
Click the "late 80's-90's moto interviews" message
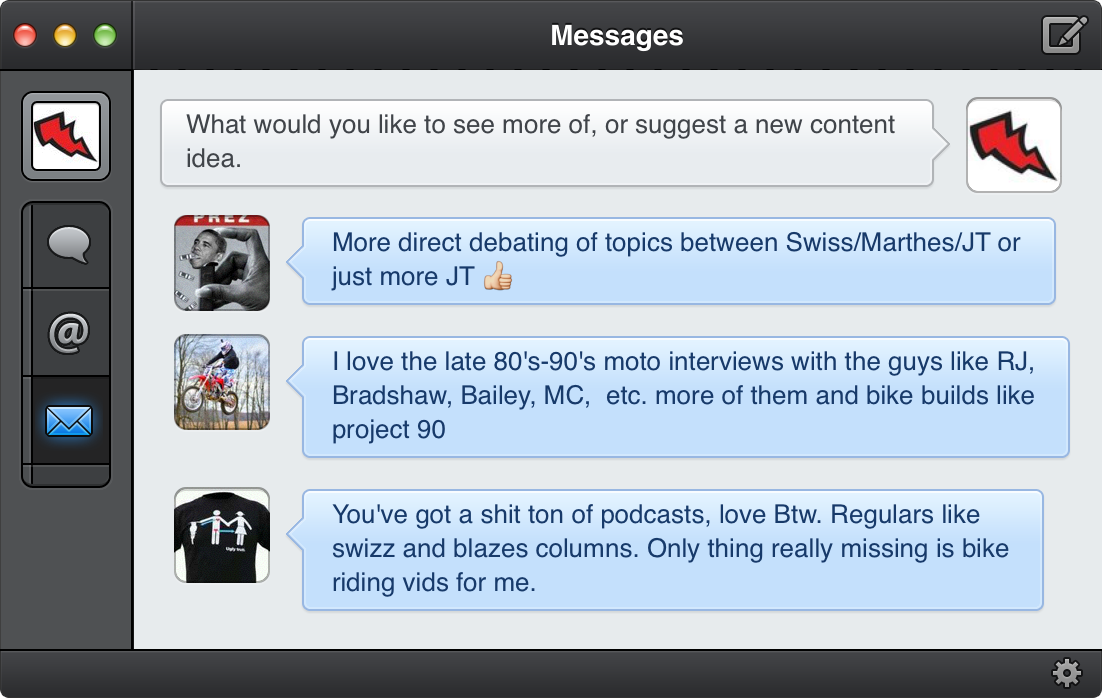[x=685, y=396]
